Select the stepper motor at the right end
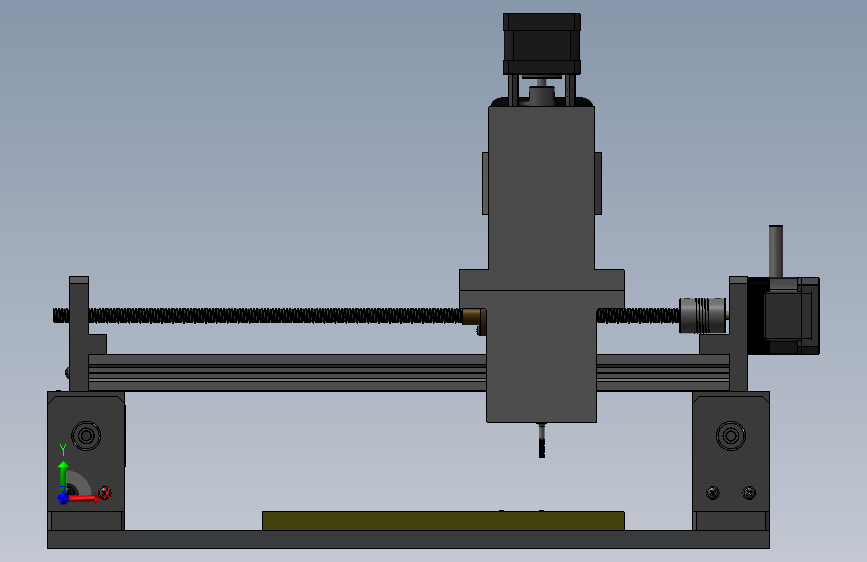 [784, 316]
